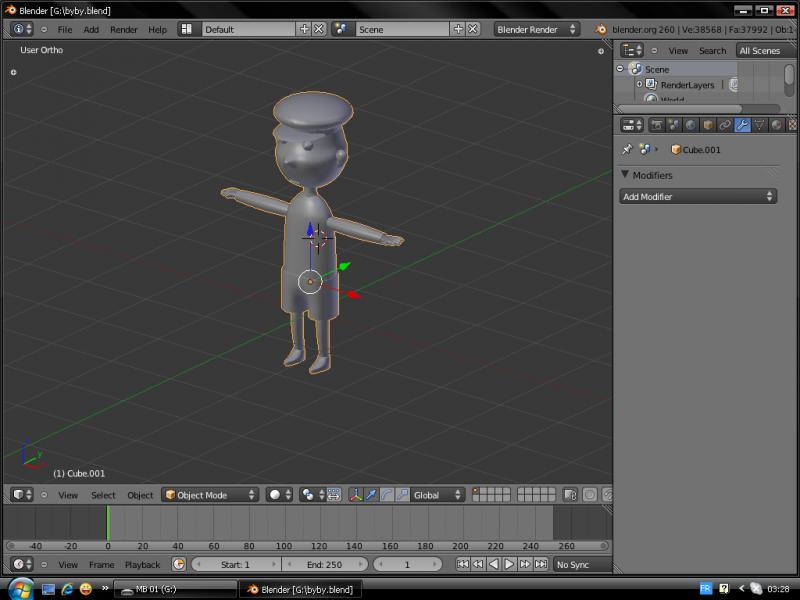This screenshot has height=600, width=800.
Task: Collapse the Scene tree in outliner
Action: (x=620, y=68)
